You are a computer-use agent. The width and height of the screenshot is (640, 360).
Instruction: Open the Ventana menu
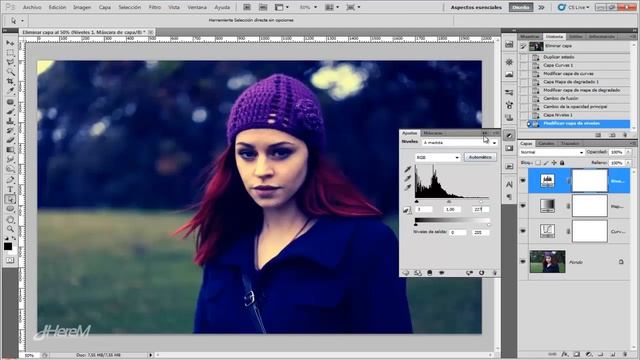197,7
